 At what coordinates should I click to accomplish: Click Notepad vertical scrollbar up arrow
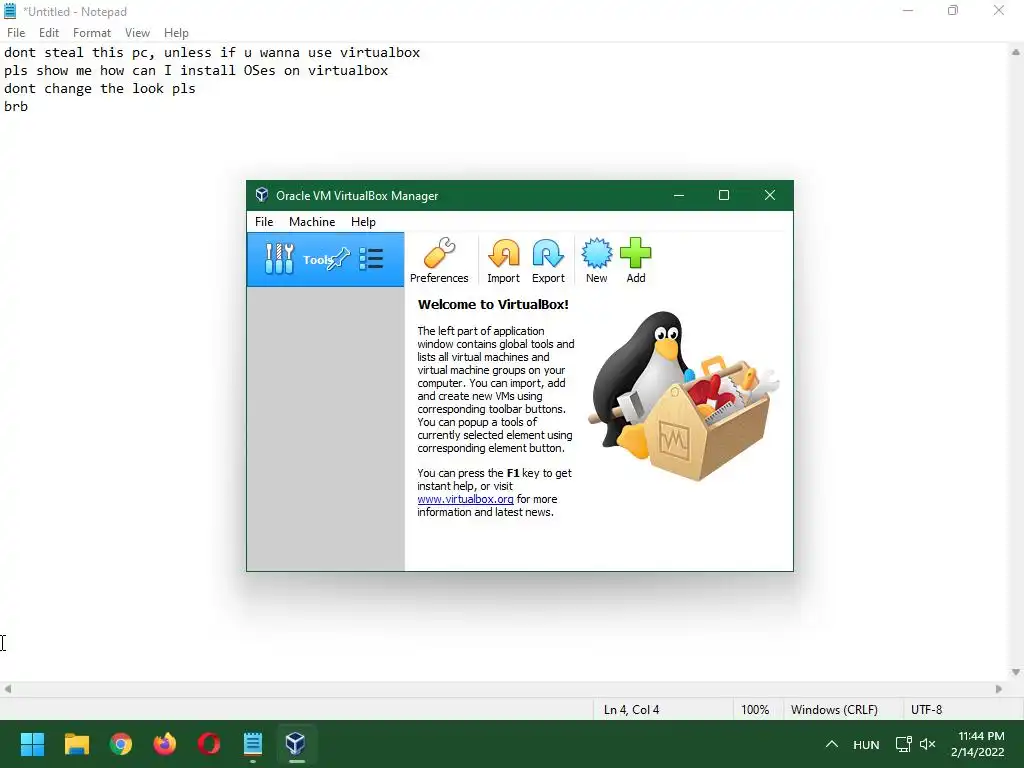pos(1016,52)
